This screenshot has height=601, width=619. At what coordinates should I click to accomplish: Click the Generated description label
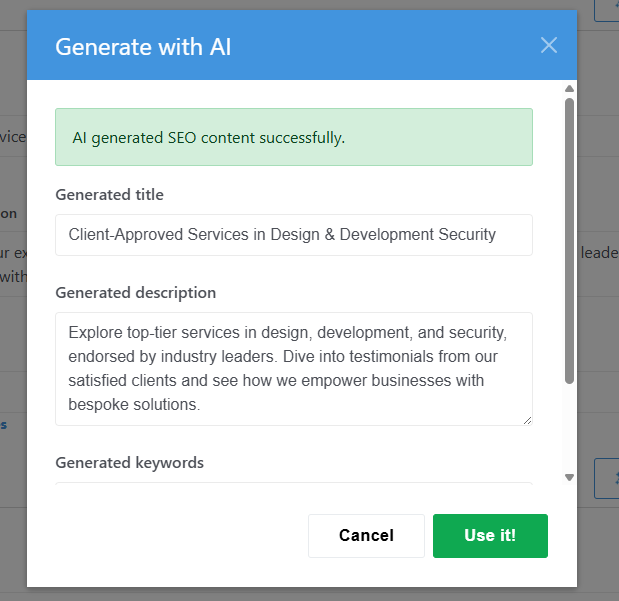click(x=135, y=293)
